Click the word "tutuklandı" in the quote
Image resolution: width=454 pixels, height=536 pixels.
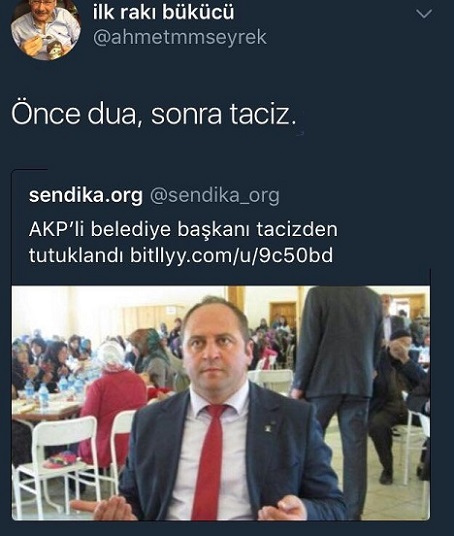(x=76, y=255)
